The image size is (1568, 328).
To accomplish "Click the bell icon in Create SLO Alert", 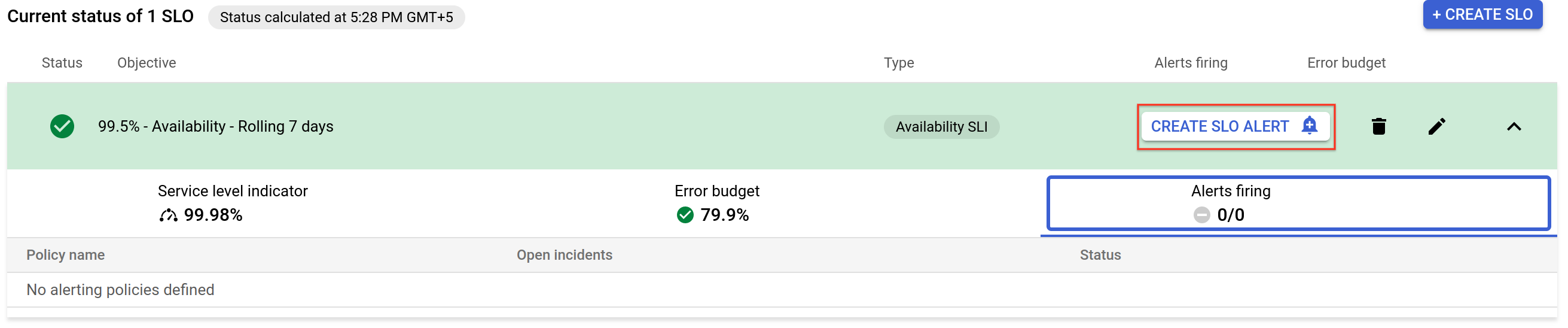I will (x=1308, y=126).
